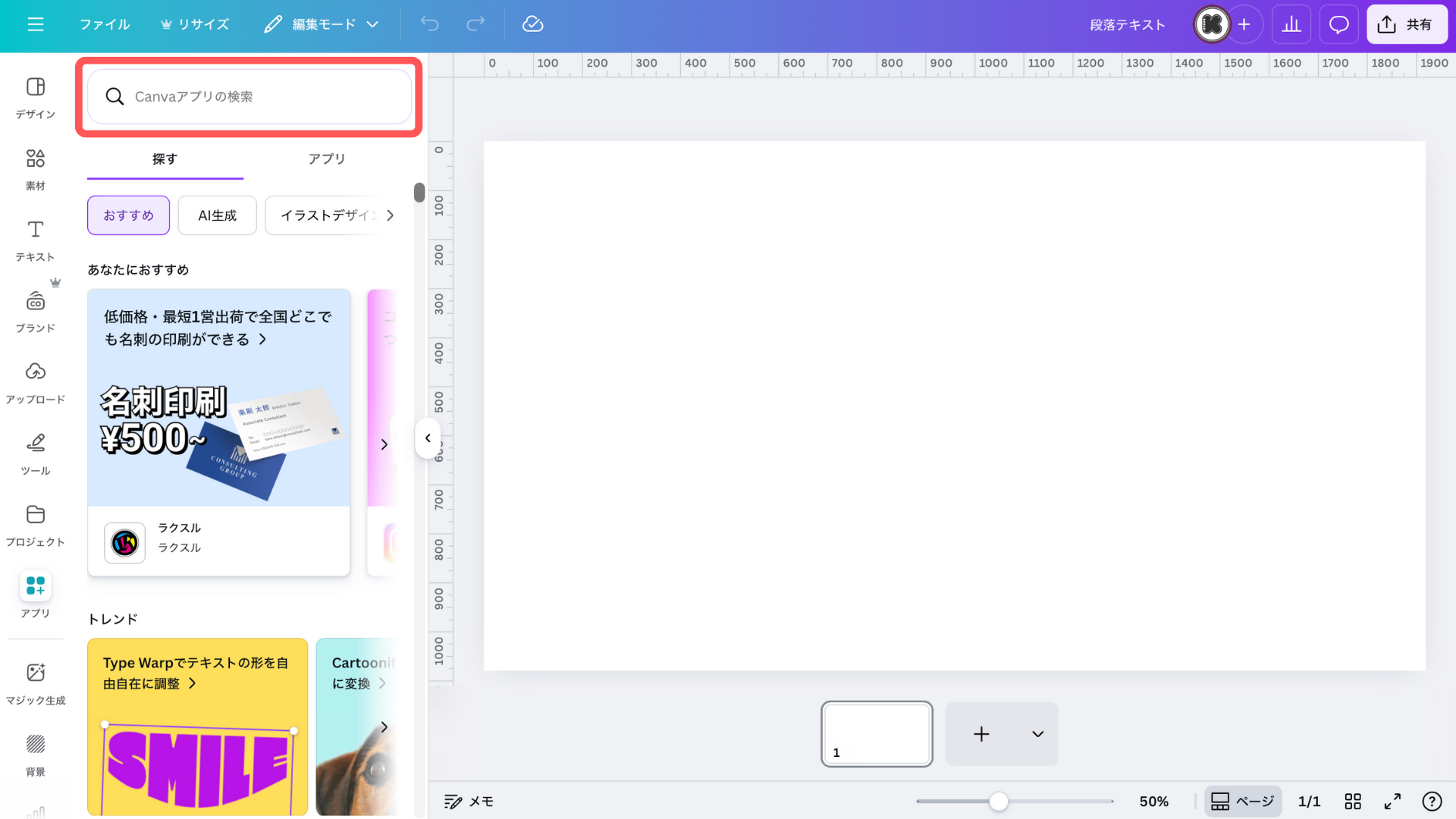This screenshot has width=1456, height=819.
Task: Open the アップロード sidebar panel
Action: pos(36,383)
